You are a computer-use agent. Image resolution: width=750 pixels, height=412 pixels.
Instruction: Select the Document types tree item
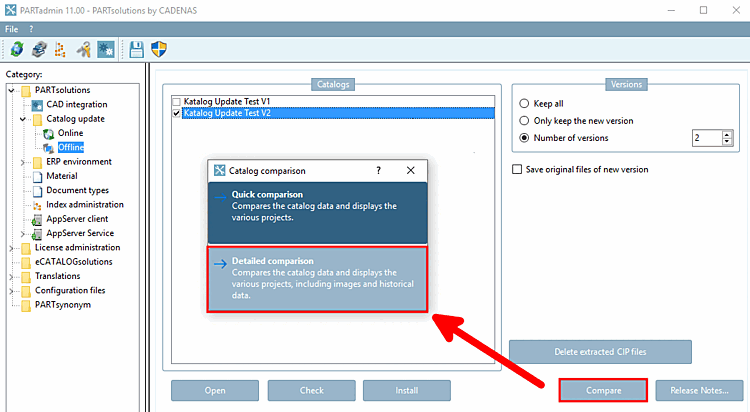coord(77,190)
